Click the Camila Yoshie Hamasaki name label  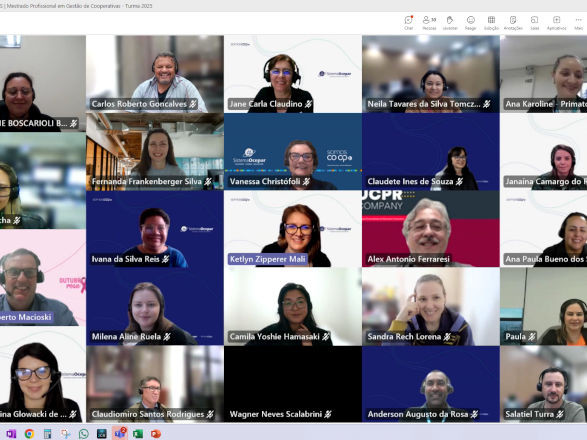click(275, 337)
